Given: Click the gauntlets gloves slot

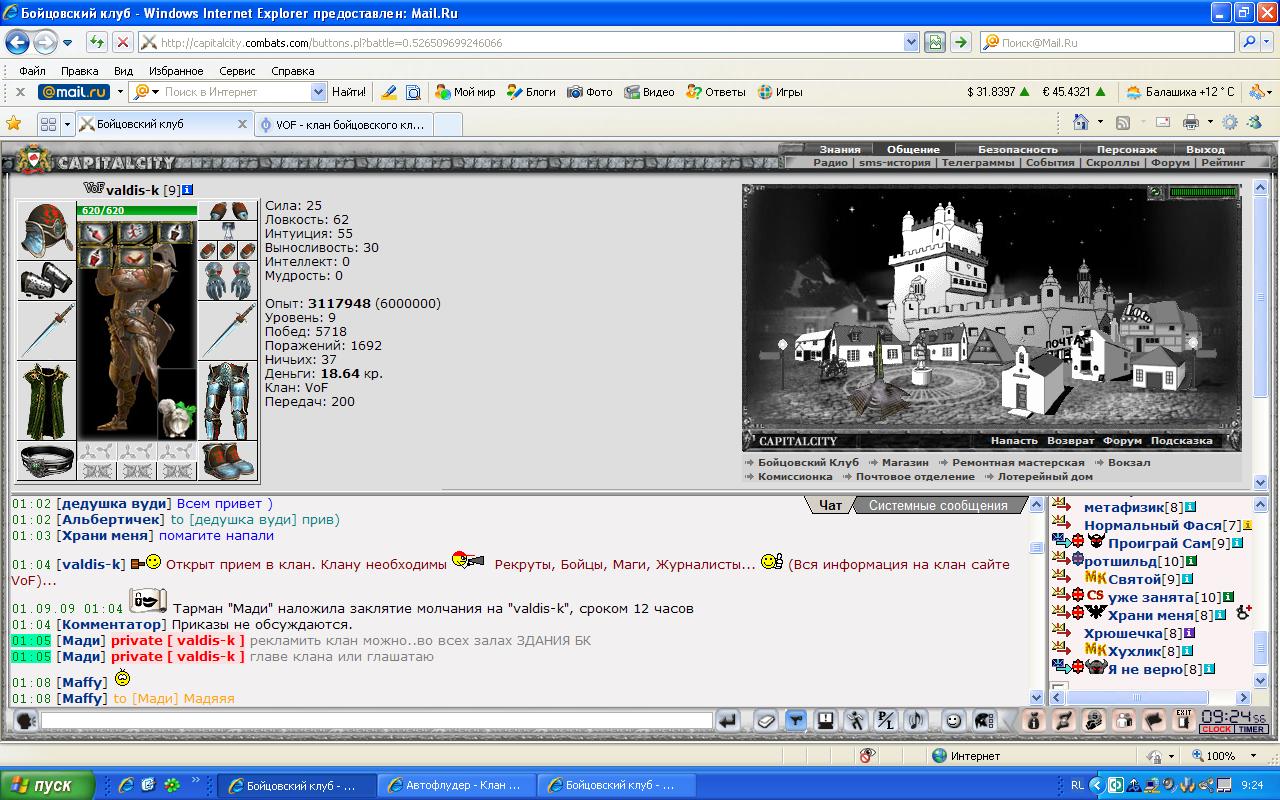Looking at the screenshot, I should click(228, 281).
